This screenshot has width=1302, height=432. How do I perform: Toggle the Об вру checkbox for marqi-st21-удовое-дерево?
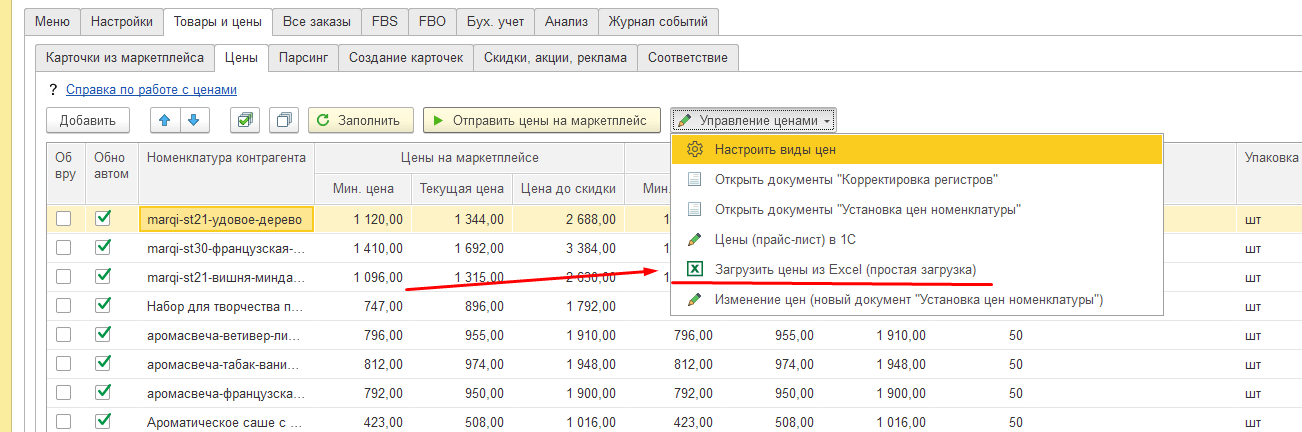click(64, 218)
